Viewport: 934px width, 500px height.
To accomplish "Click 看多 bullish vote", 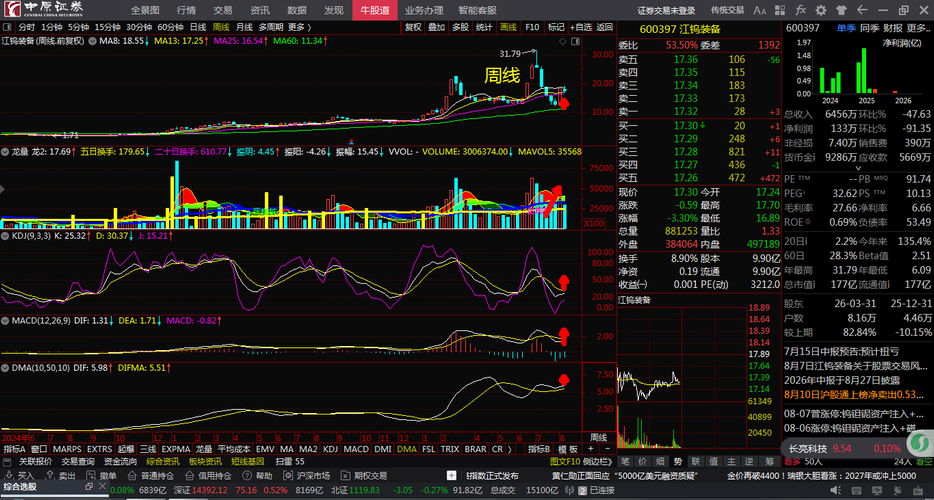I will [792, 461].
